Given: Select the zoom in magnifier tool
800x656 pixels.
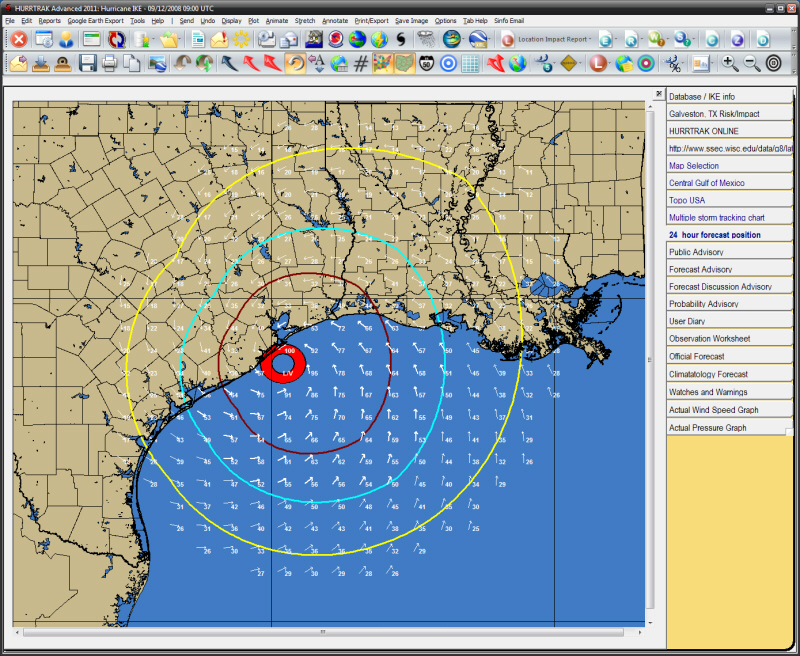Looking at the screenshot, I should [x=730, y=64].
